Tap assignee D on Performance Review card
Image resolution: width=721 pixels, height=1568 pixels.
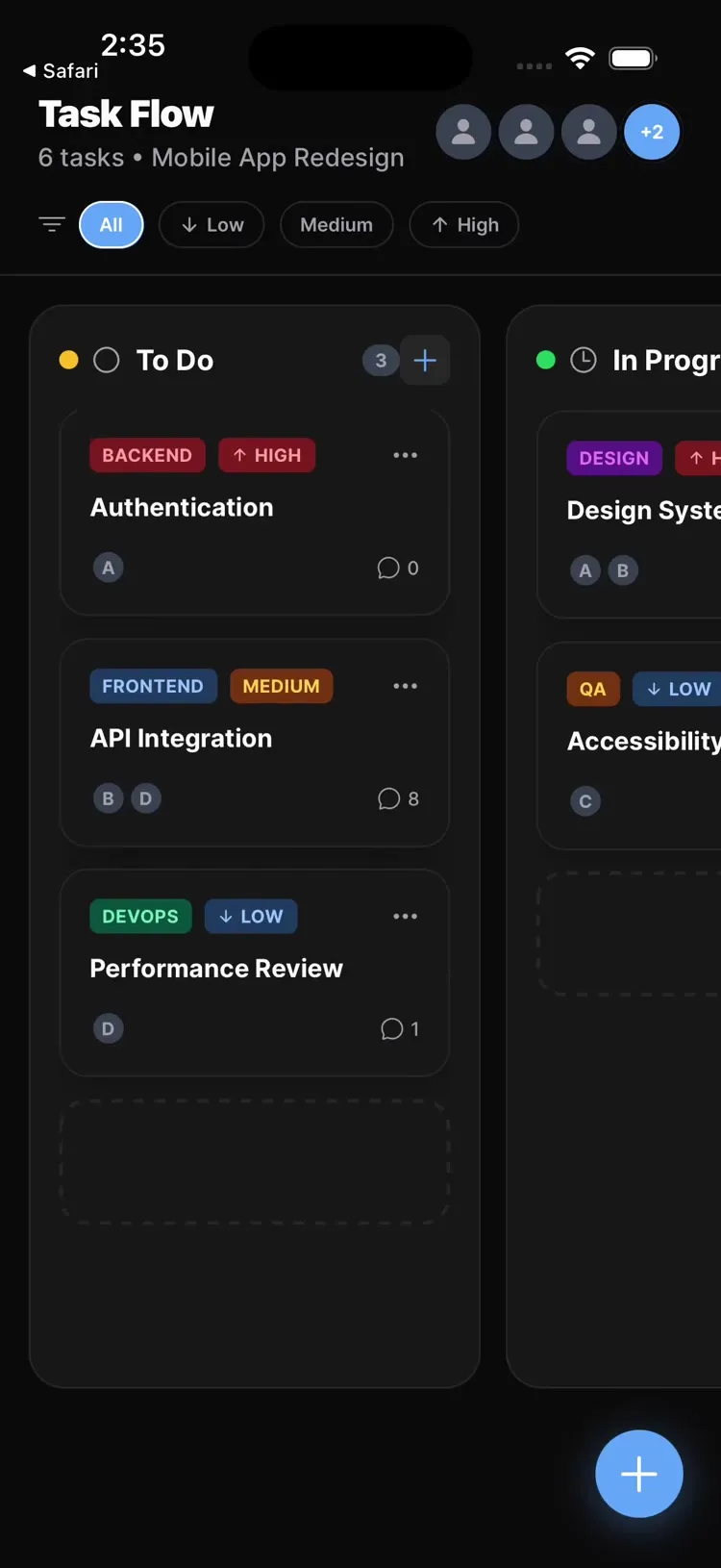pyautogui.click(x=108, y=1028)
